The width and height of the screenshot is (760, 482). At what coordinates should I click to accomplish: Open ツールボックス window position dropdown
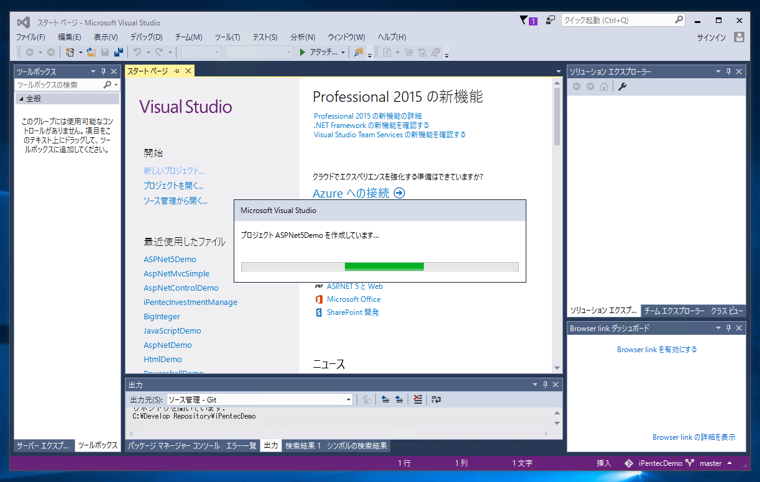(93, 71)
